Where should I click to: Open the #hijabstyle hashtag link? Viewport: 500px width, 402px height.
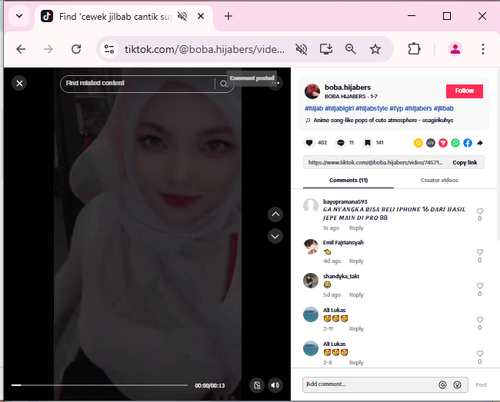tap(371, 108)
